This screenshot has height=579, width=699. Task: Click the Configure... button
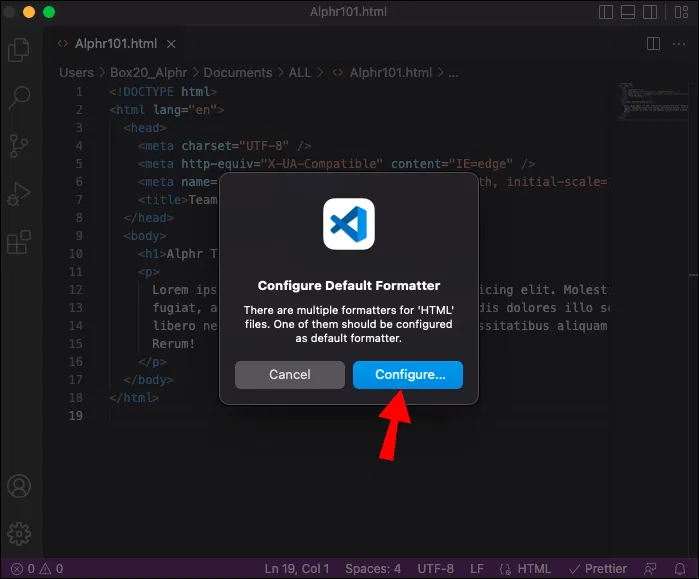point(407,374)
